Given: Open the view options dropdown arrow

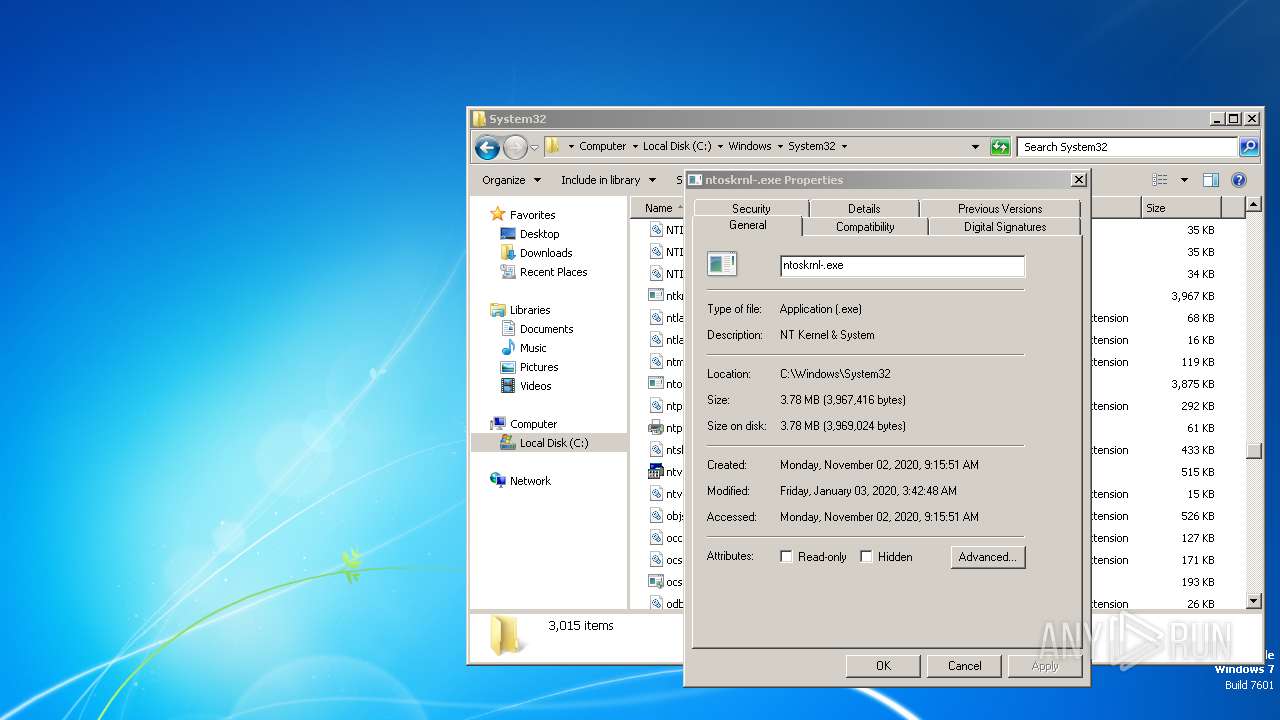Looking at the screenshot, I should point(1184,180).
